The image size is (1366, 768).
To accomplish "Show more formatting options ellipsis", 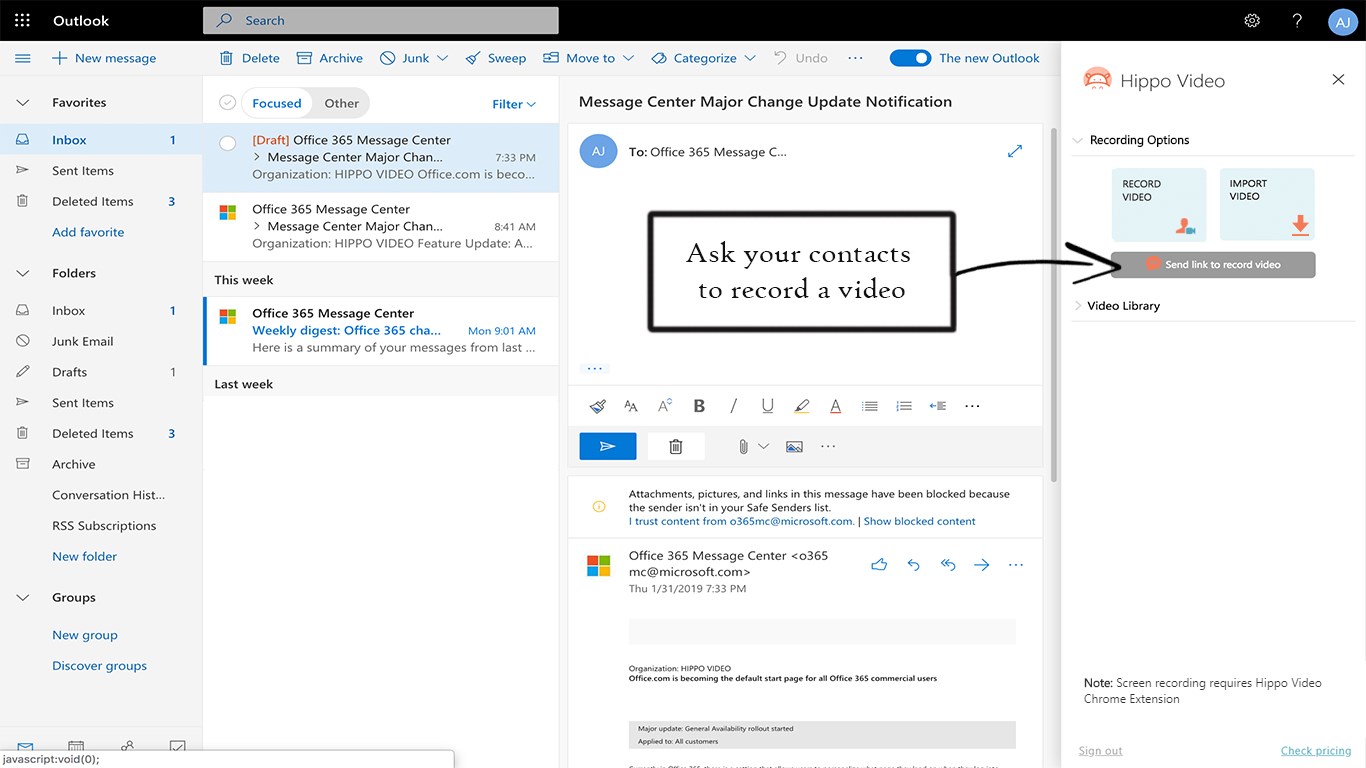I will 972,406.
